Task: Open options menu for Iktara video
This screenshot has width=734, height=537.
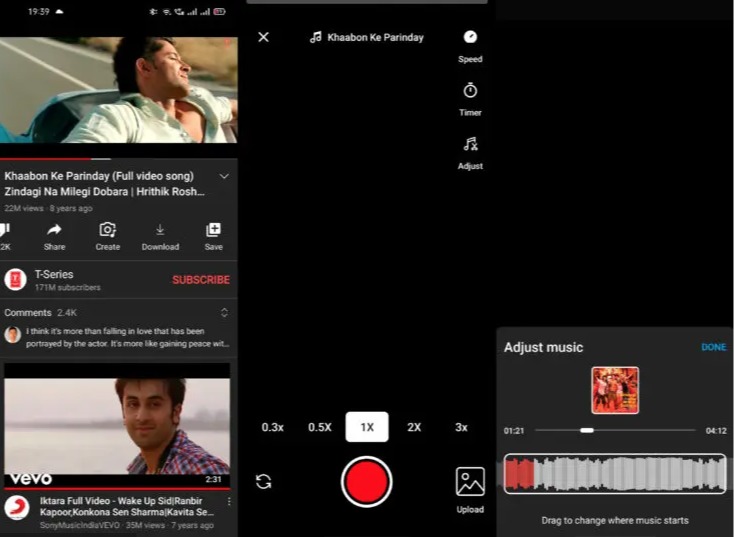Action: (229, 501)
